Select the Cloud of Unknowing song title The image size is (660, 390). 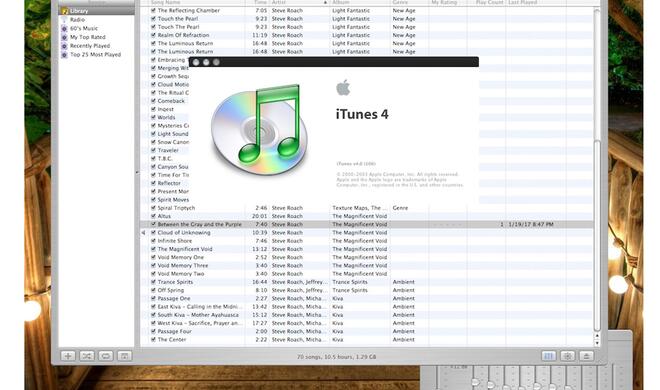[184, 233]
